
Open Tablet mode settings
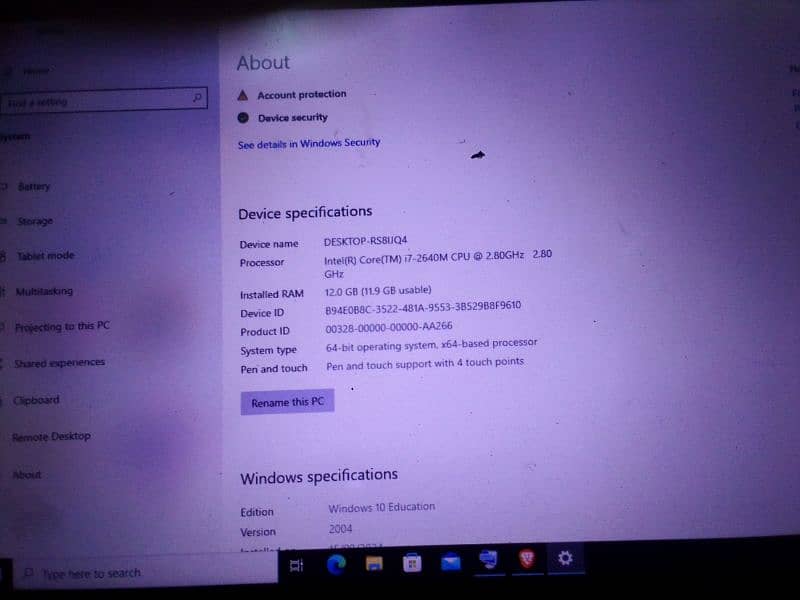point(45,256)
